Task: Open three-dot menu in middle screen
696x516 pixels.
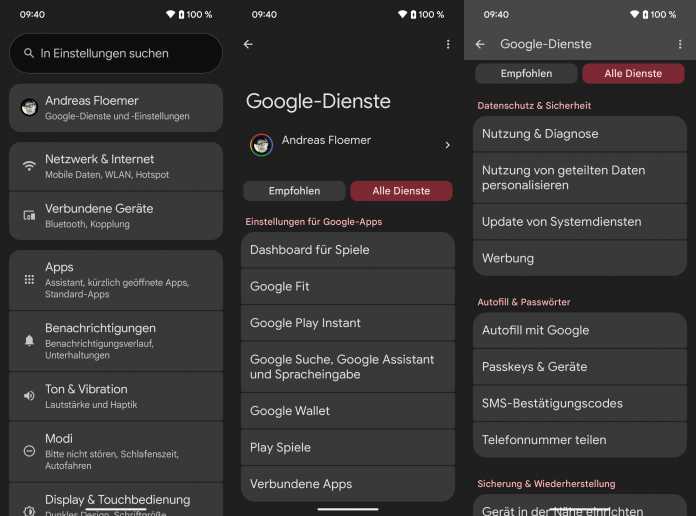Action: tap(448, 44)
